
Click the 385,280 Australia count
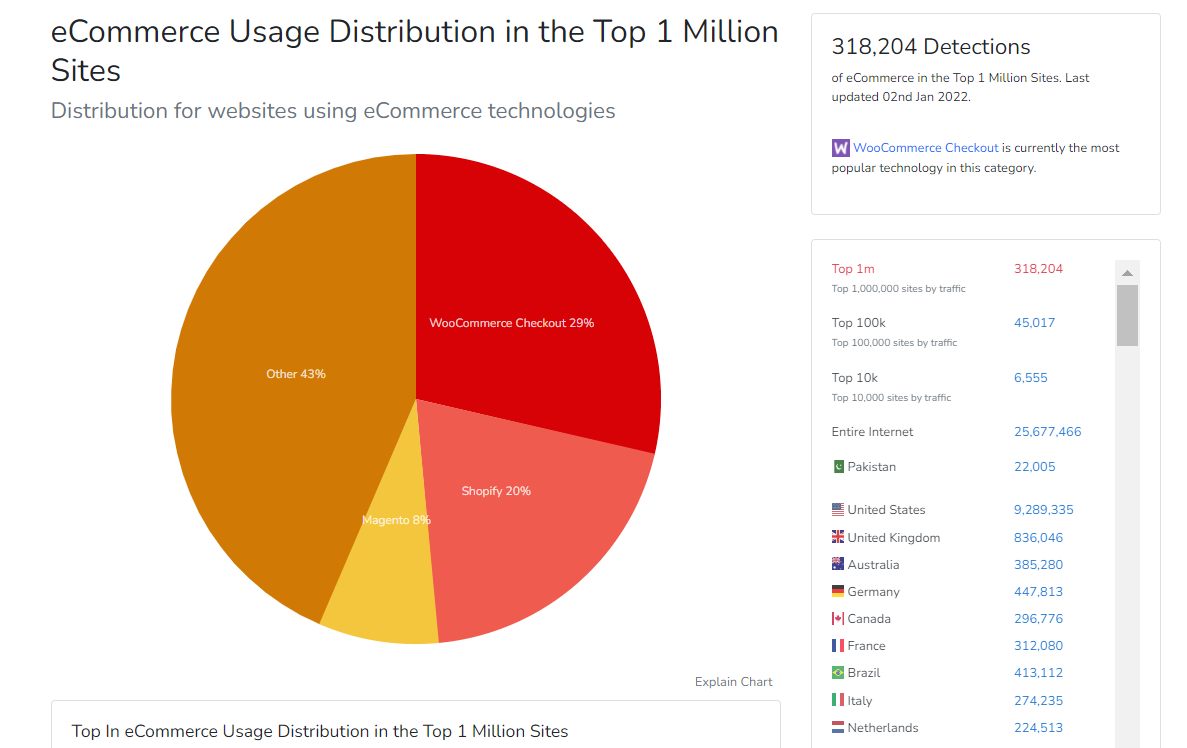coord(1038,565)
